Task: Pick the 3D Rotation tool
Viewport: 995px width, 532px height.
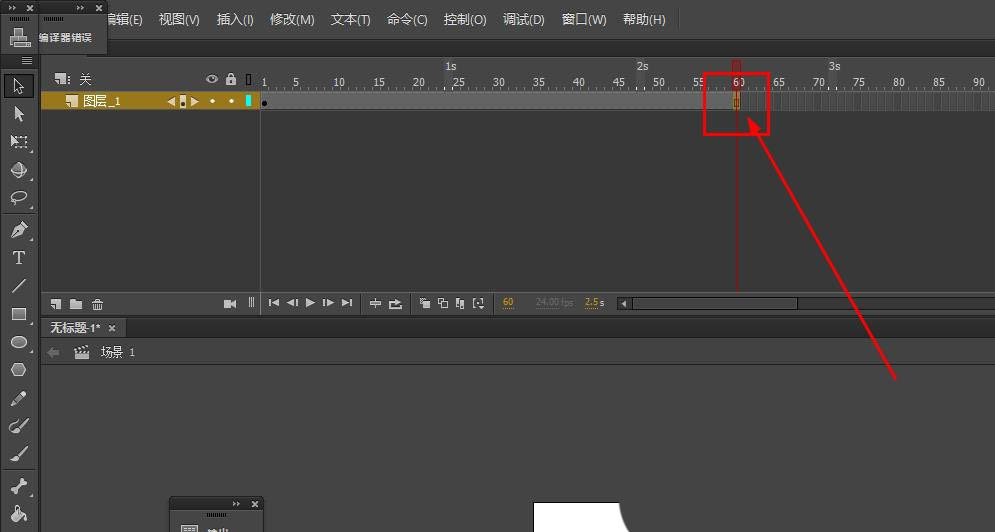Action: click(x=18, y=170)
